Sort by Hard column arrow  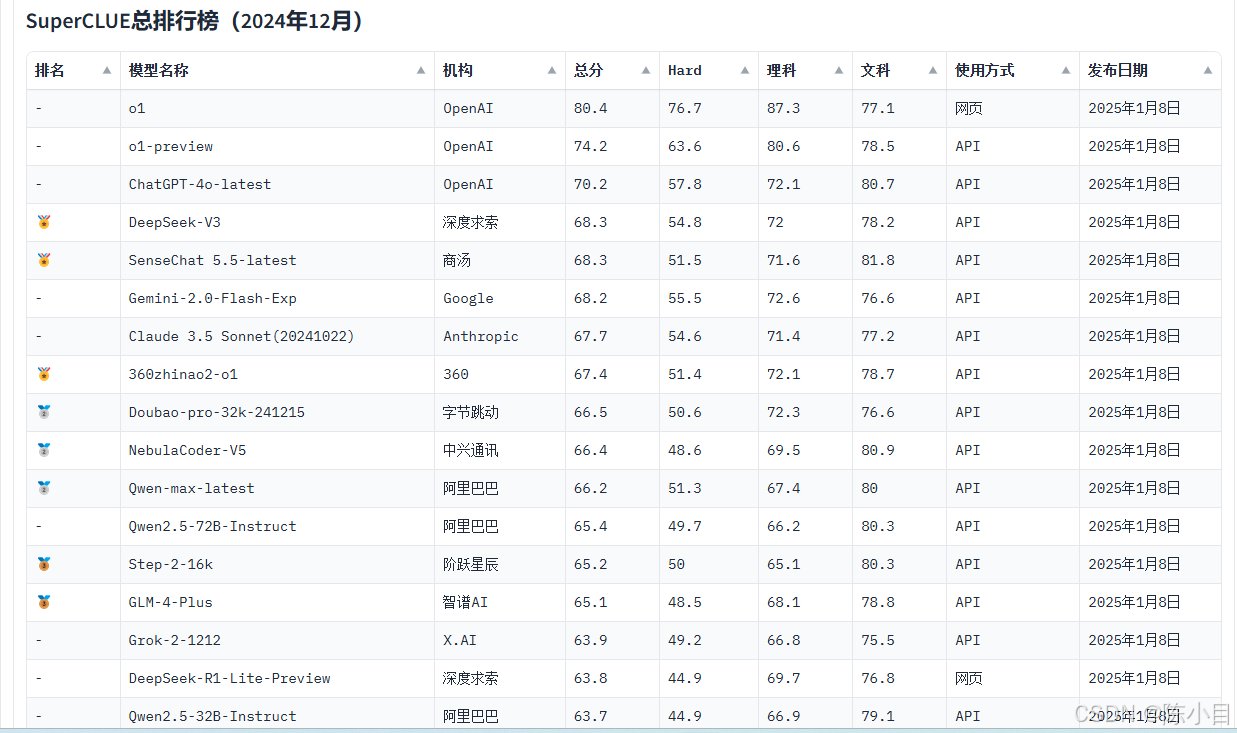tap(745, 71)
